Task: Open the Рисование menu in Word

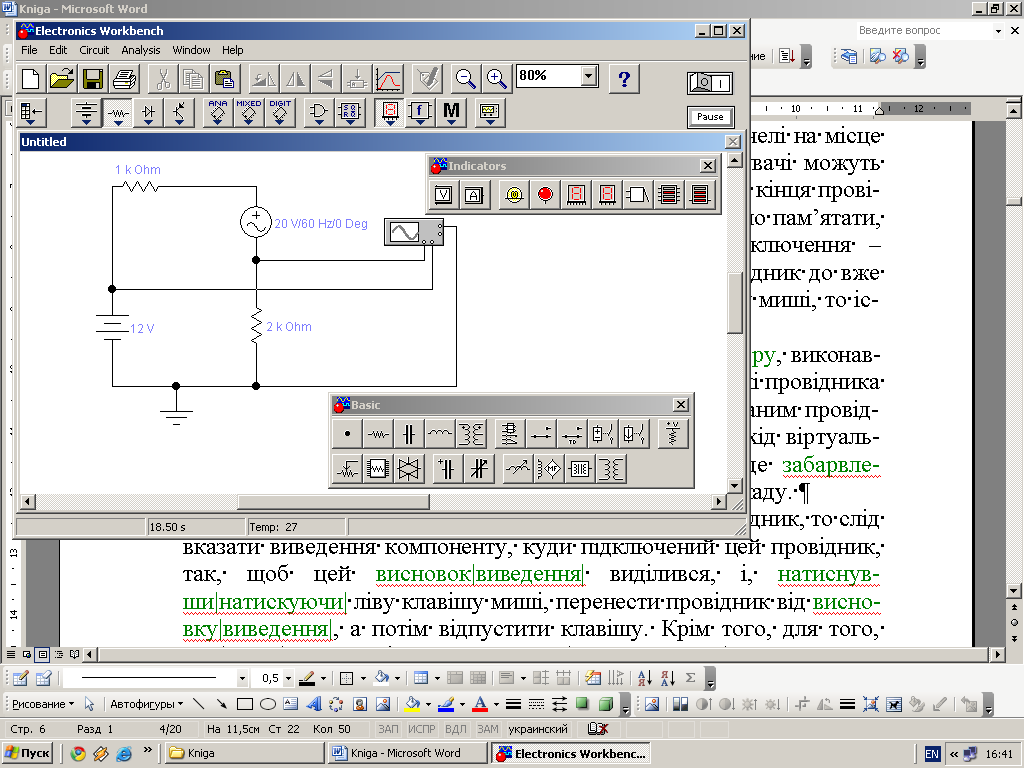Action: (x=43, y=704)
